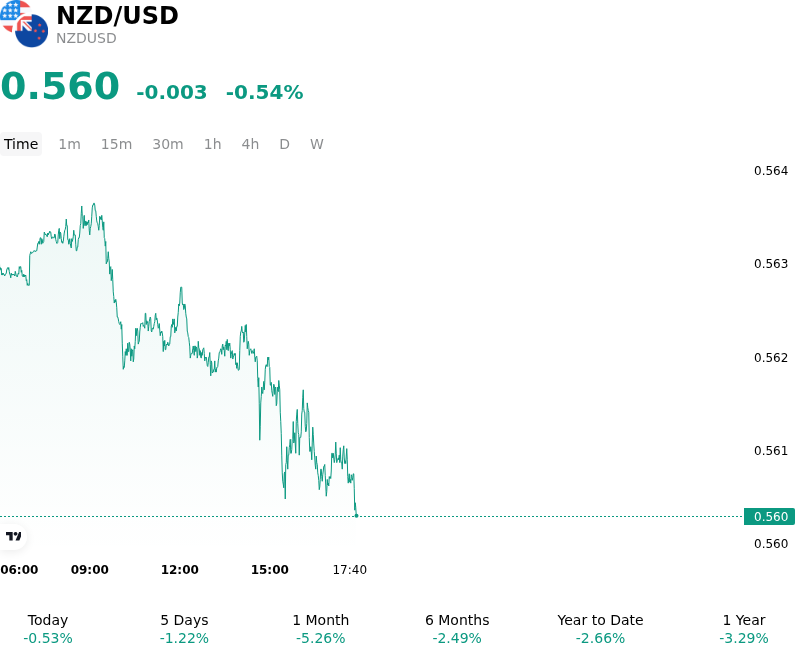Click the NZD/USD title heading

point(117,15)
